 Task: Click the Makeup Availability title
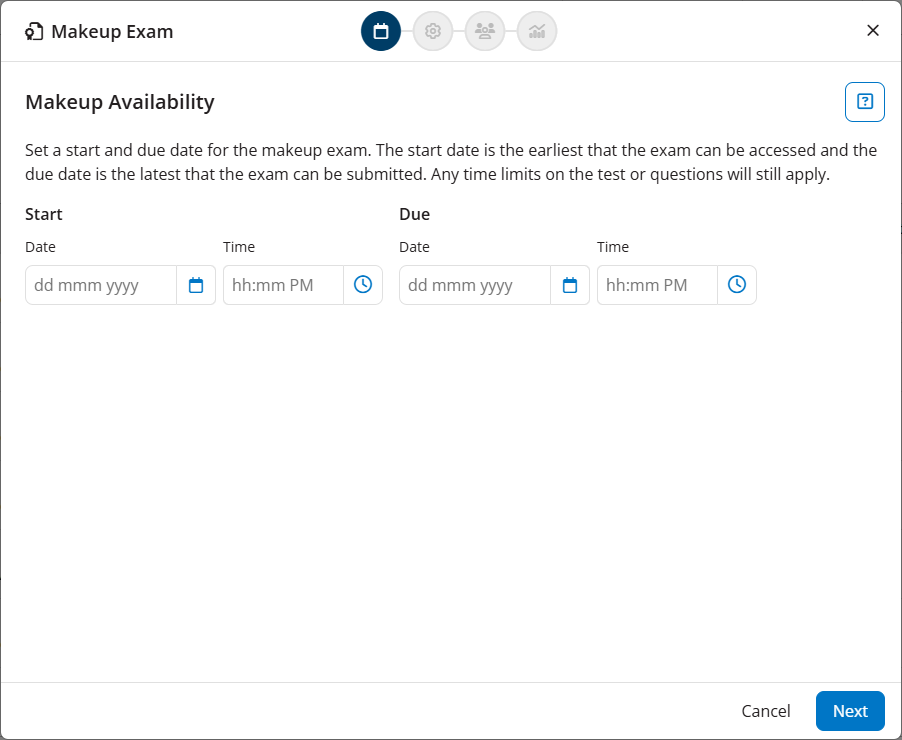tap(120, 102)
